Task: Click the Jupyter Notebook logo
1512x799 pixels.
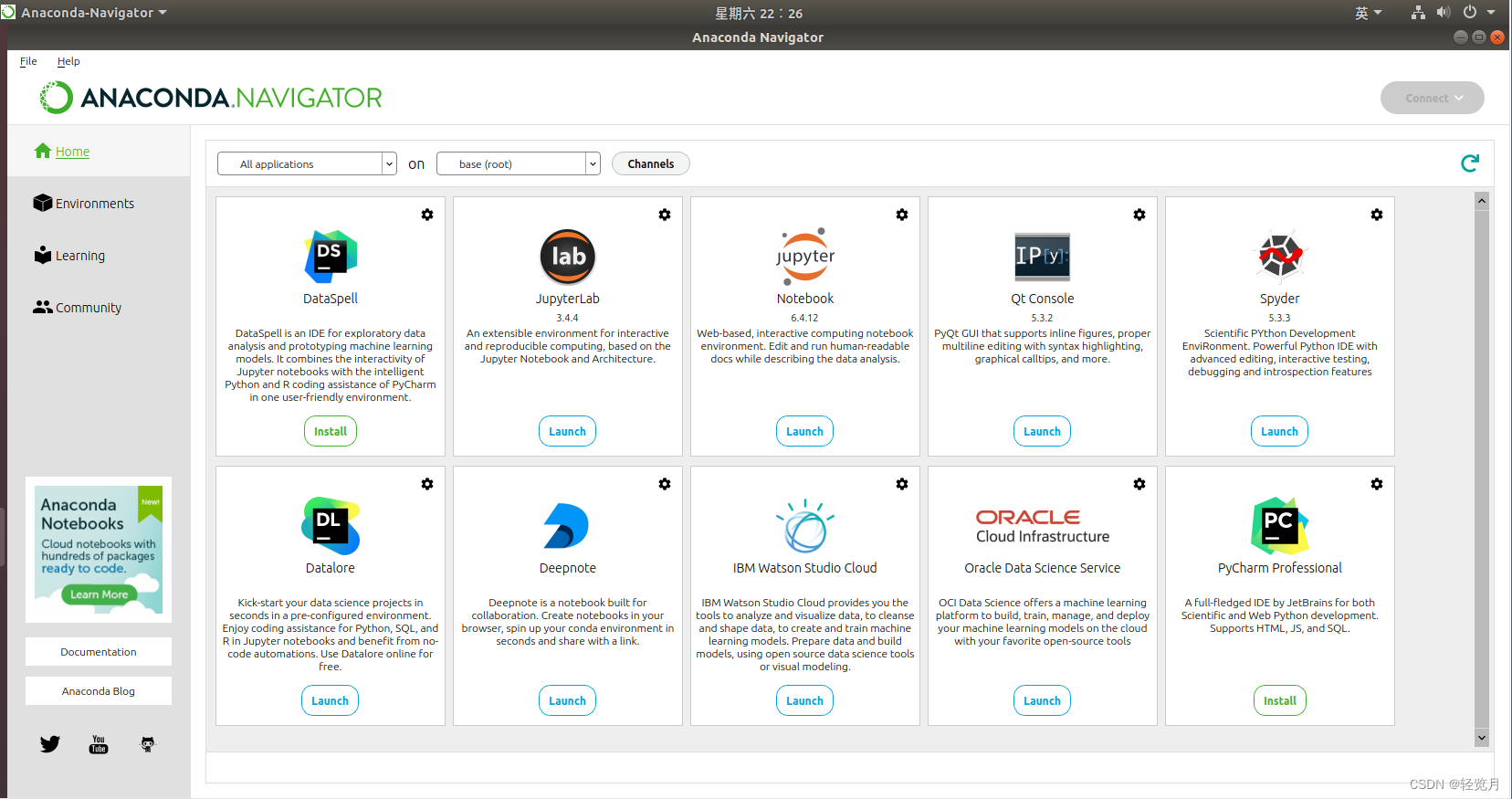Action: pos(805,255)
